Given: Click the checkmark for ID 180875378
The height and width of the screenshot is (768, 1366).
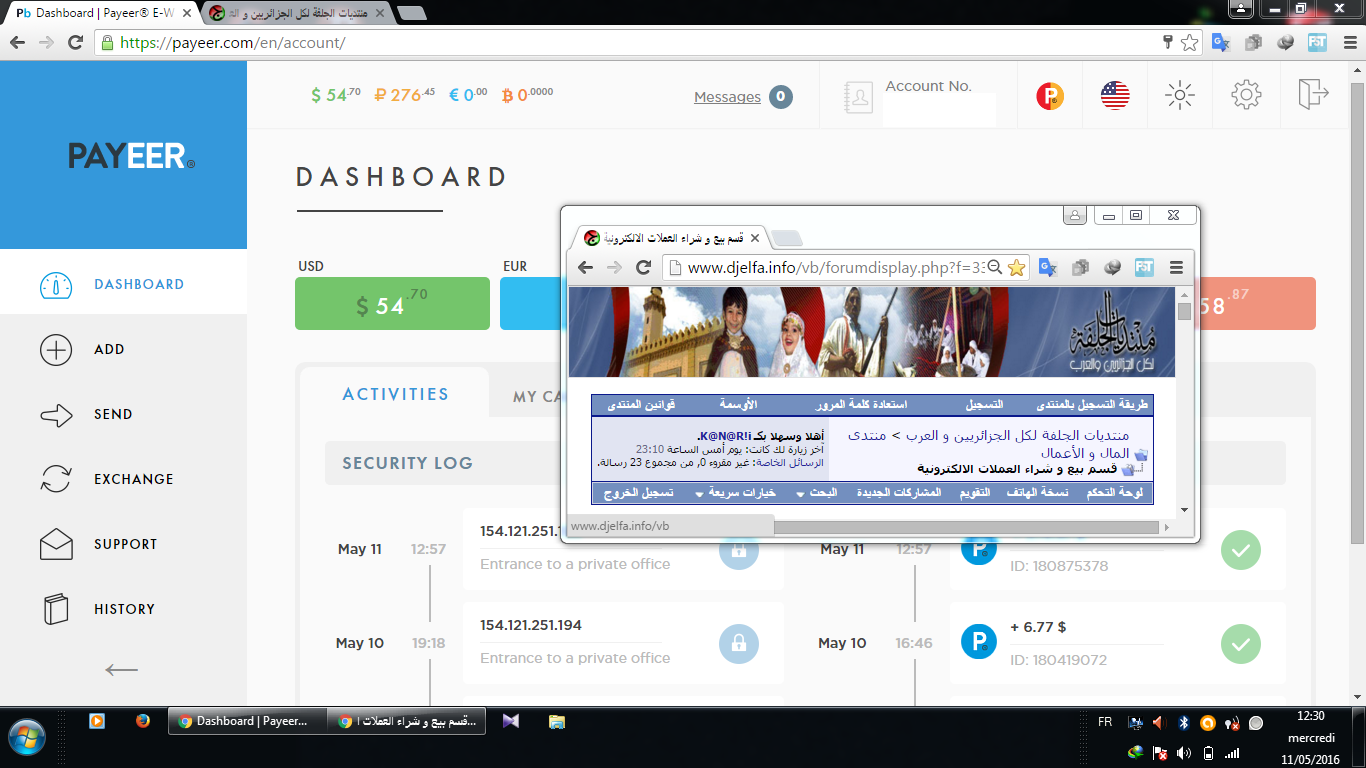Looking at the screenshot, I should coord(1241,549).
